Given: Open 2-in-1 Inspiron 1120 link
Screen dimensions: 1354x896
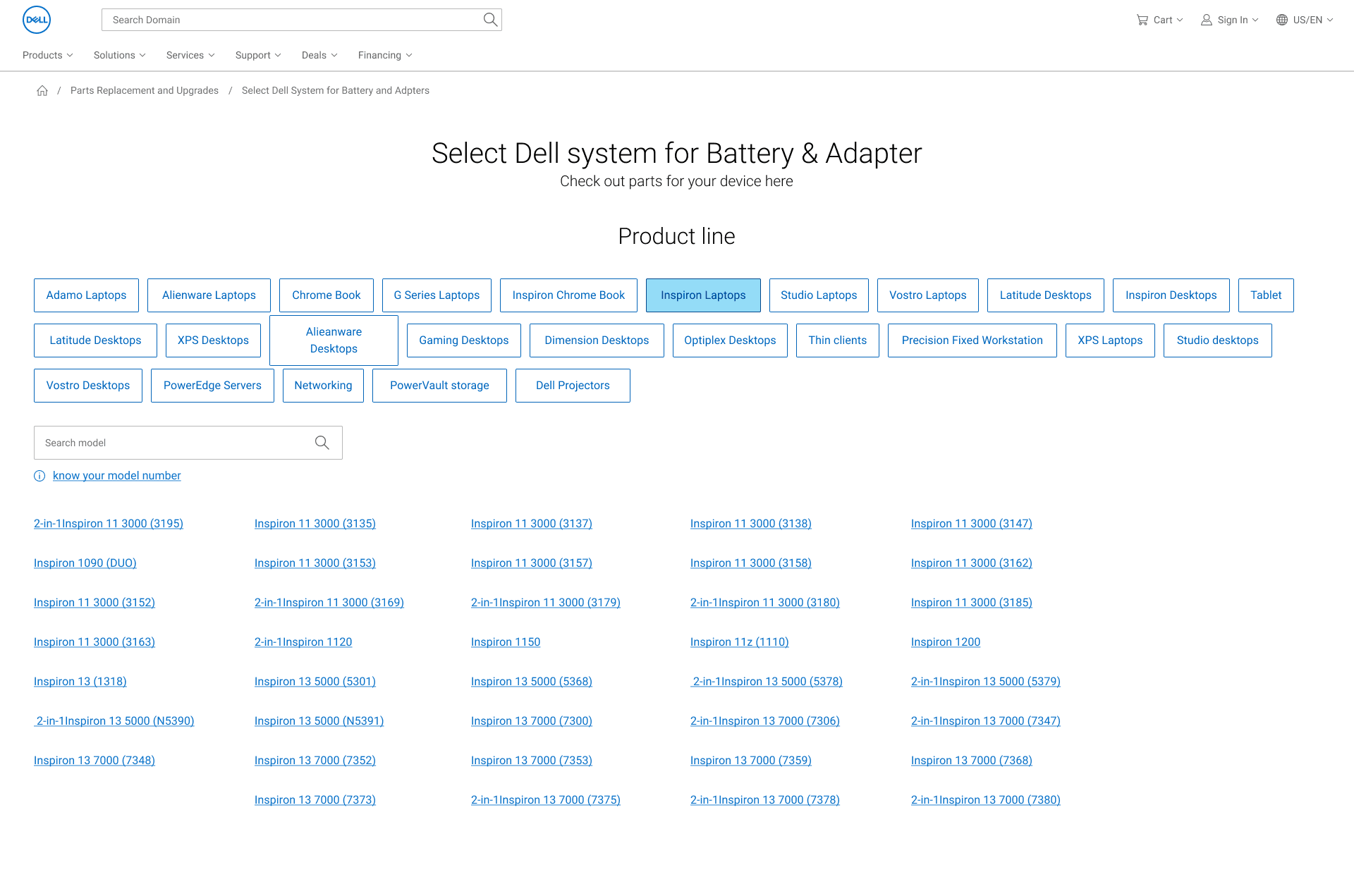Looking at the screenshot, I should (x=303, y=642).
